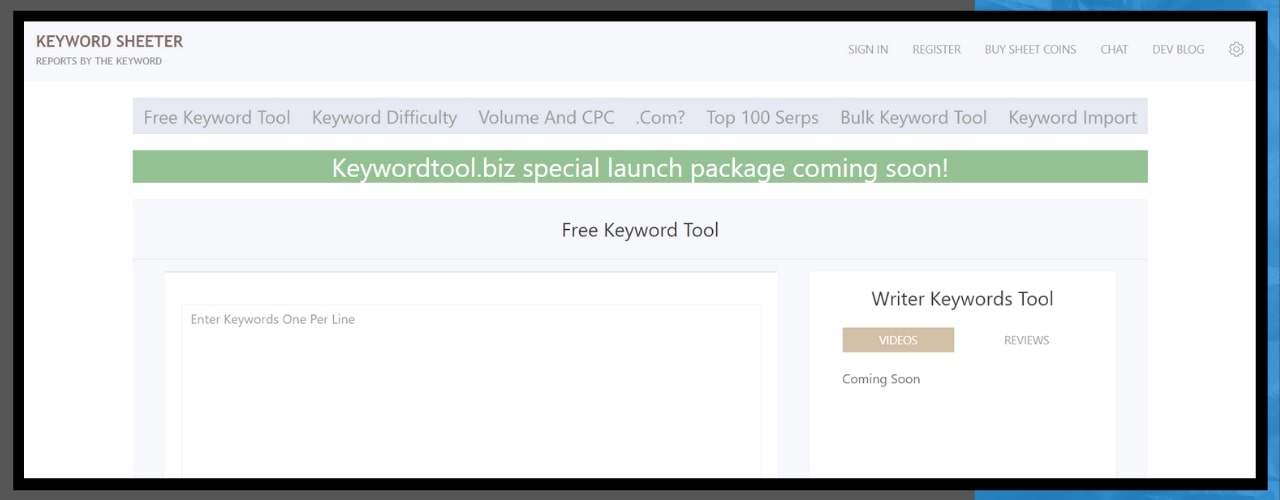
Task: Open the Sign In page
Action: (867, 49)
